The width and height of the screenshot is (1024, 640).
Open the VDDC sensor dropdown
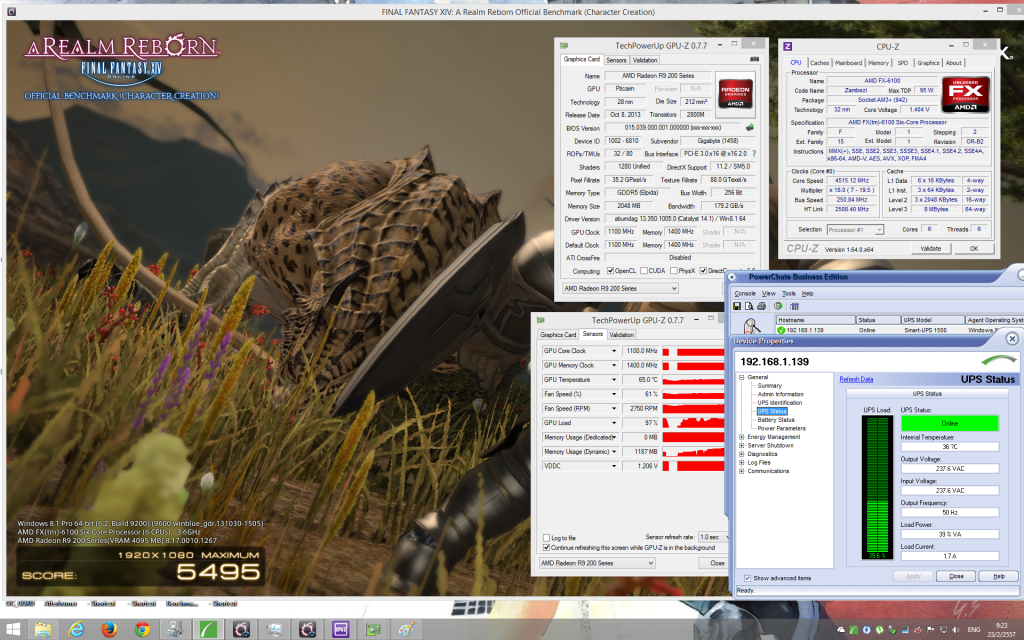[613, 466]
